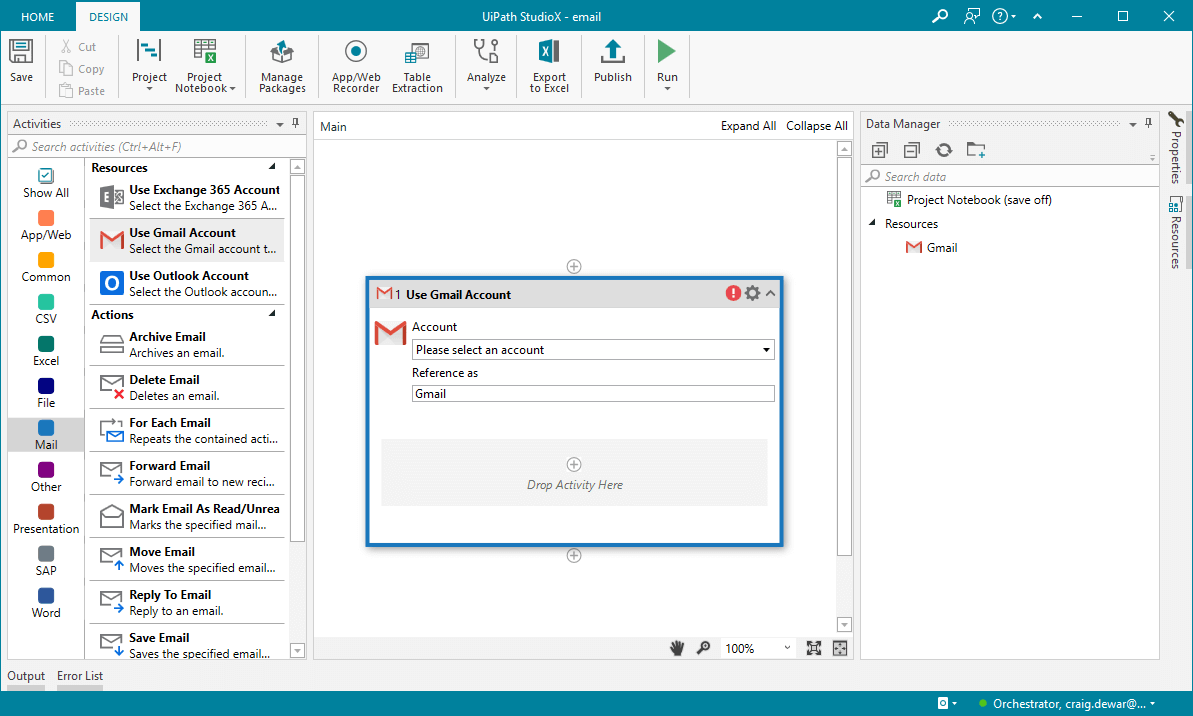Select the Archive Email activity
The width and height of the screenshot is (1193, 716).
coord(187,345)
